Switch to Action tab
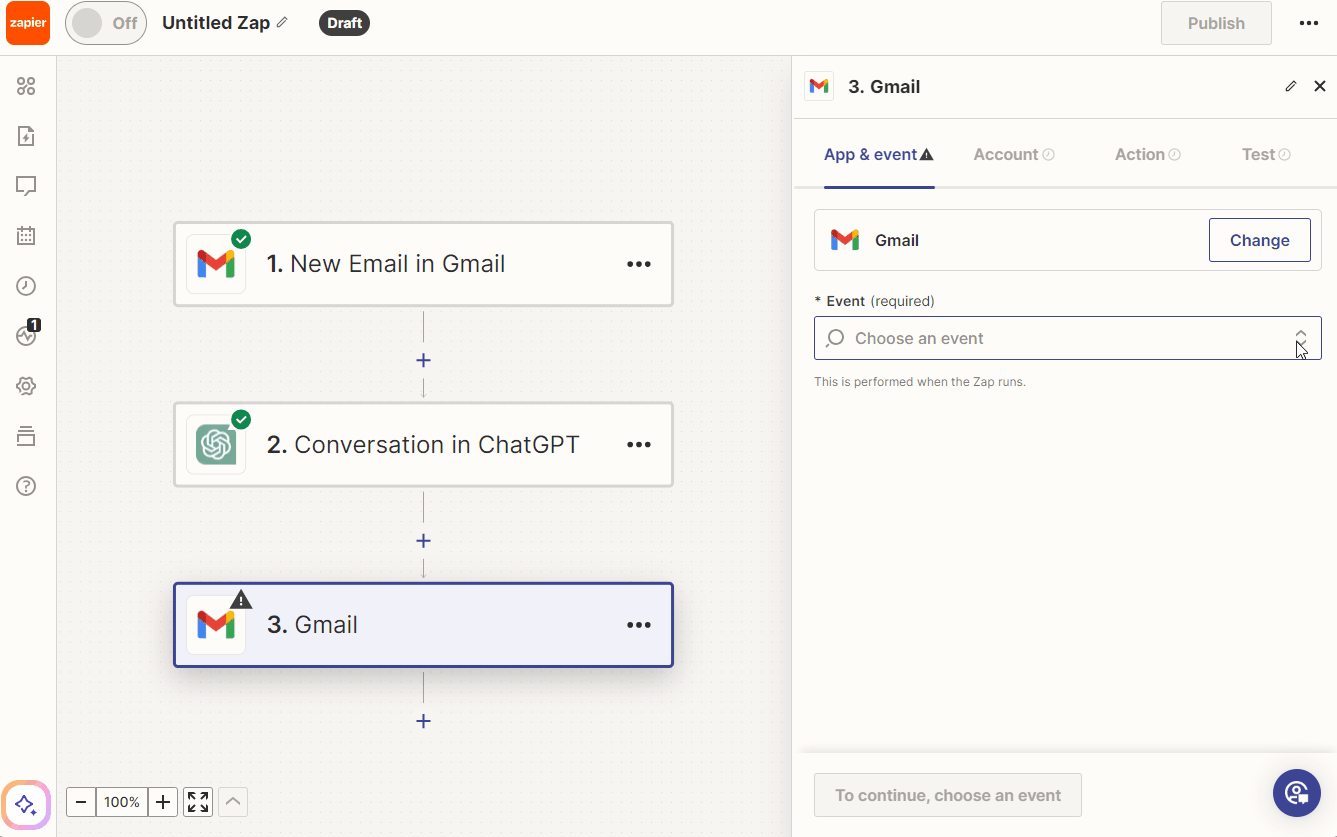 tap(1148, 155)
